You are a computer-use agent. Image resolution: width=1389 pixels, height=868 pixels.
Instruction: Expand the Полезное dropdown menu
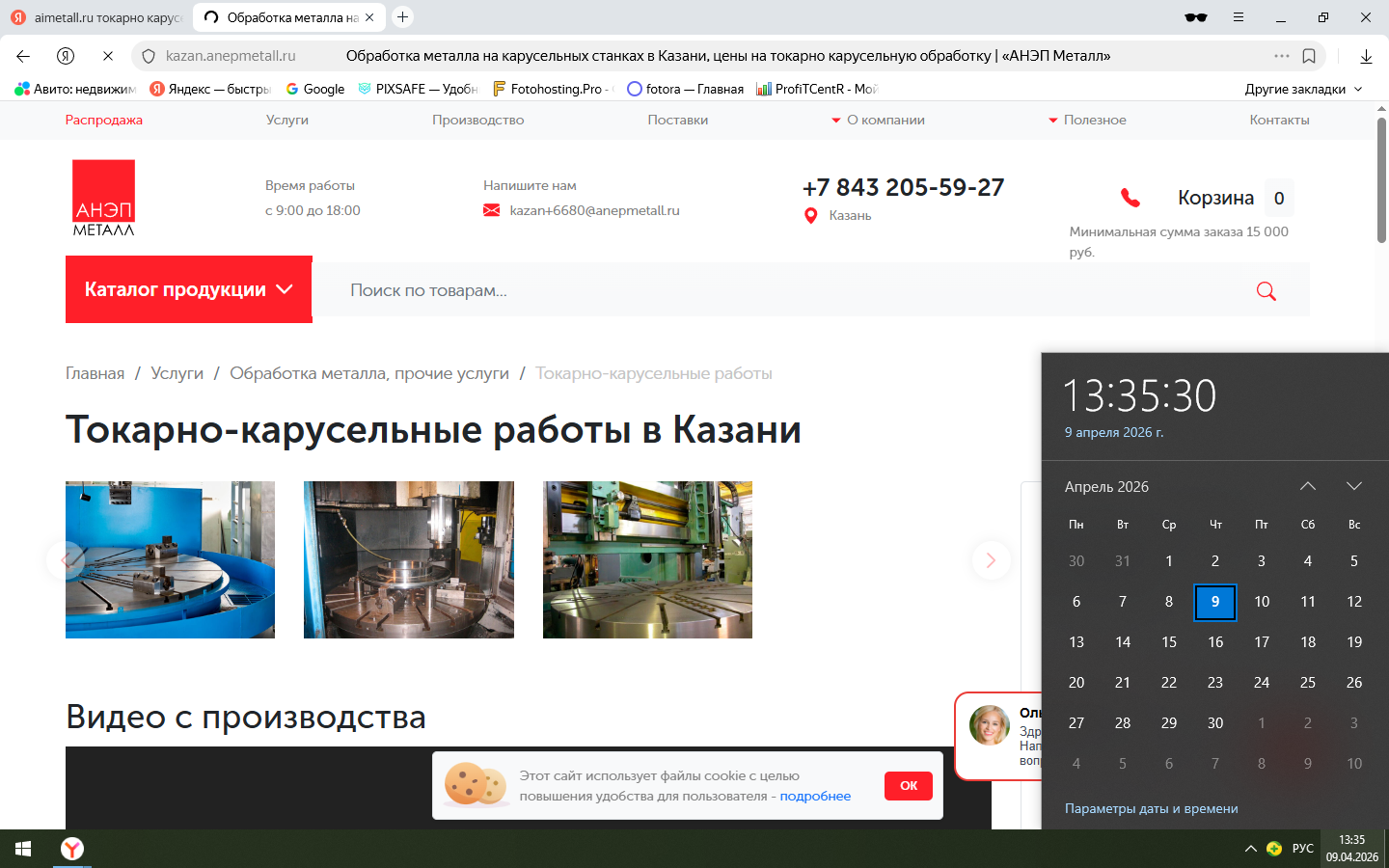(x=1088, y=121)
